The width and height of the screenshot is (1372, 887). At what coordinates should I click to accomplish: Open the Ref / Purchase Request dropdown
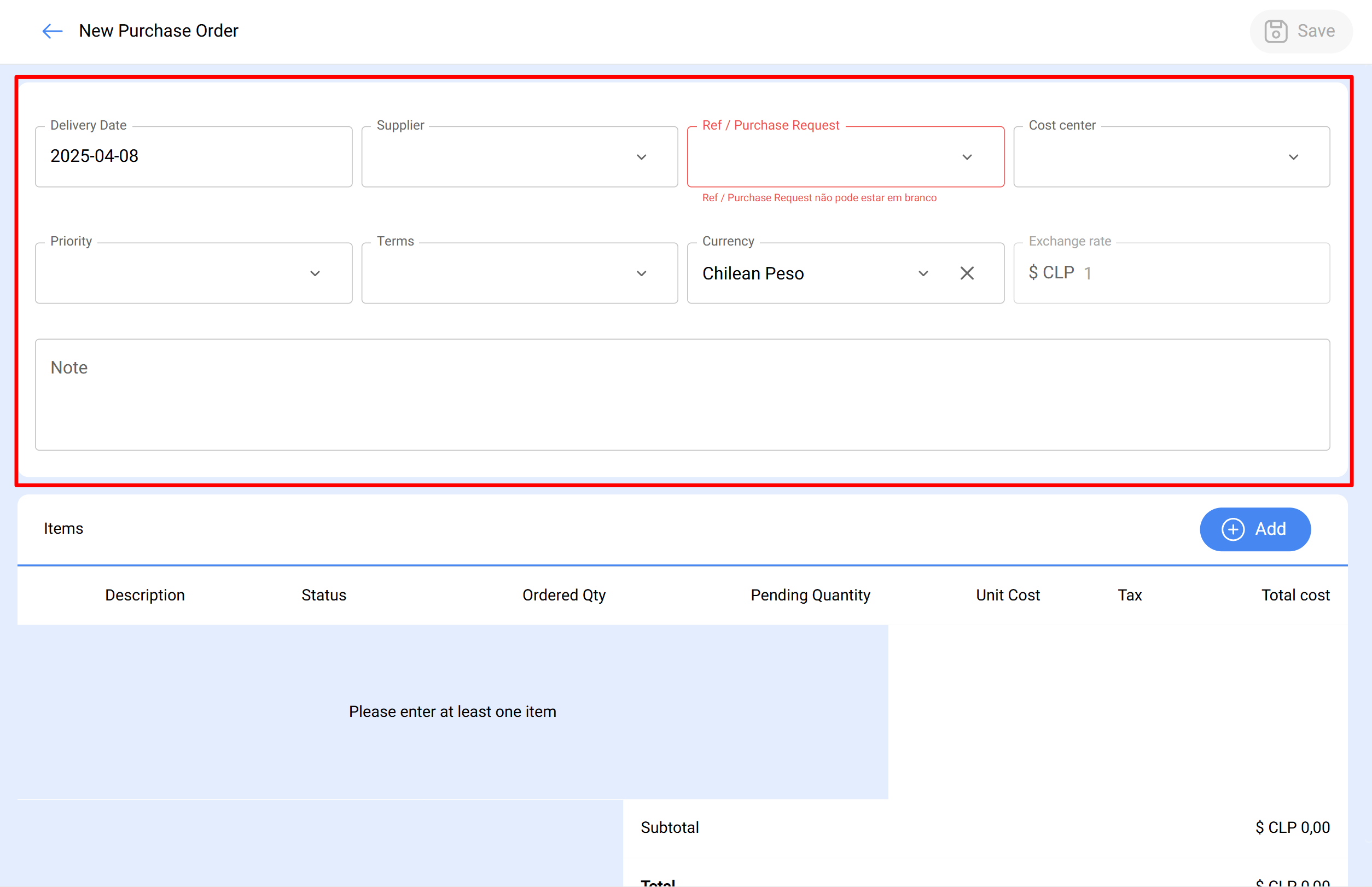tap(845, 156)
